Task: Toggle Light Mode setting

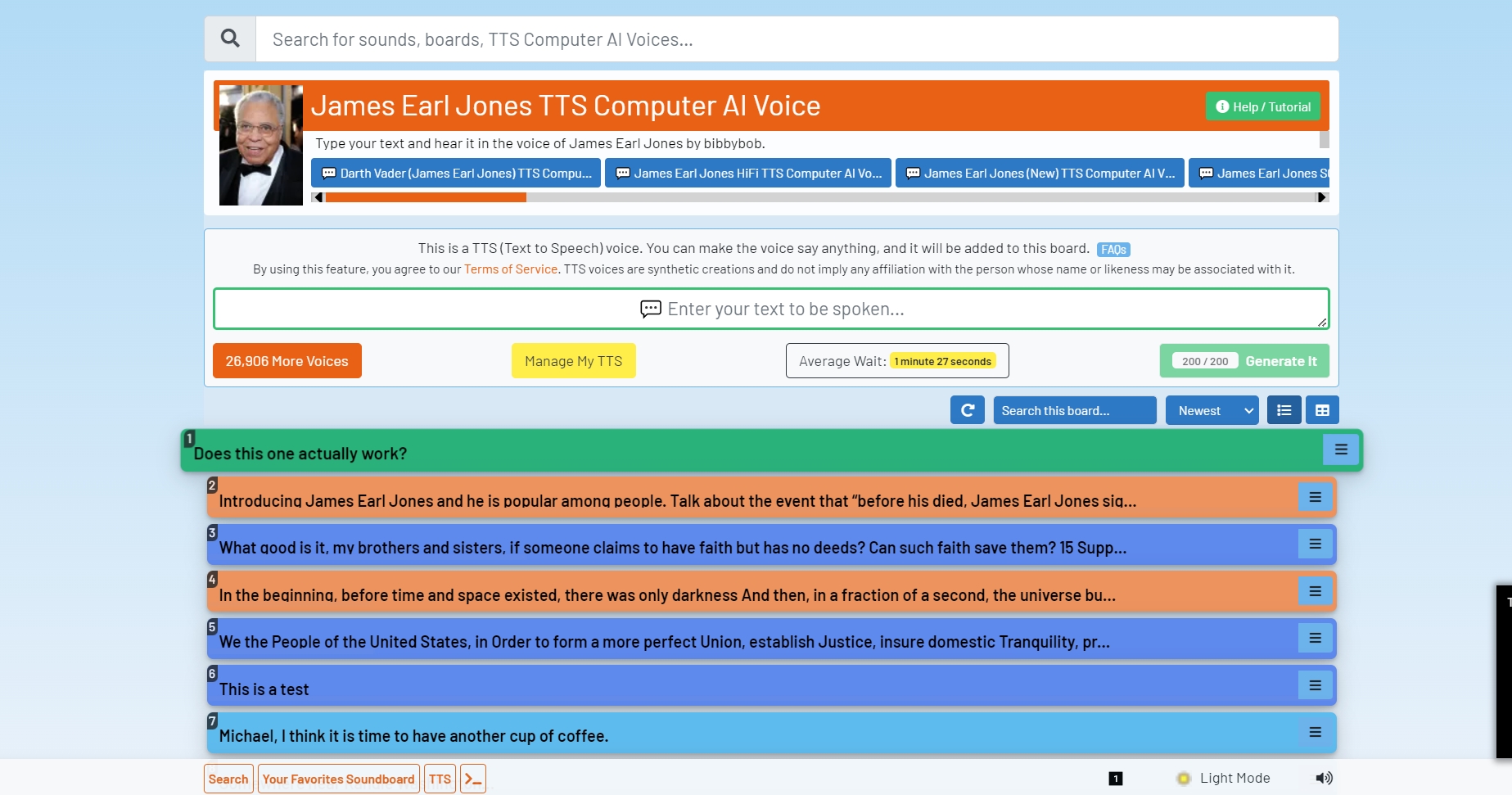Action: (1224, 778)
